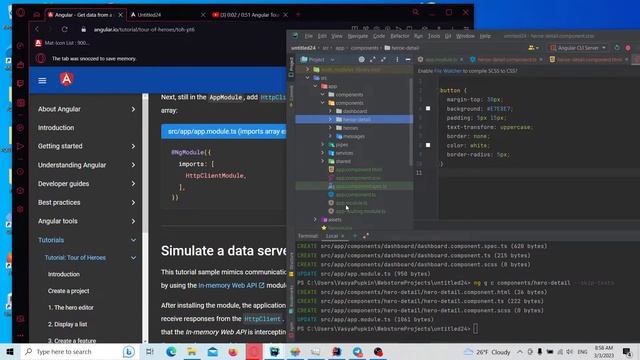This screenshot has height=360, width=640.
Task: Click the Select Opened File target icon
Action: [x=362, y=60]
